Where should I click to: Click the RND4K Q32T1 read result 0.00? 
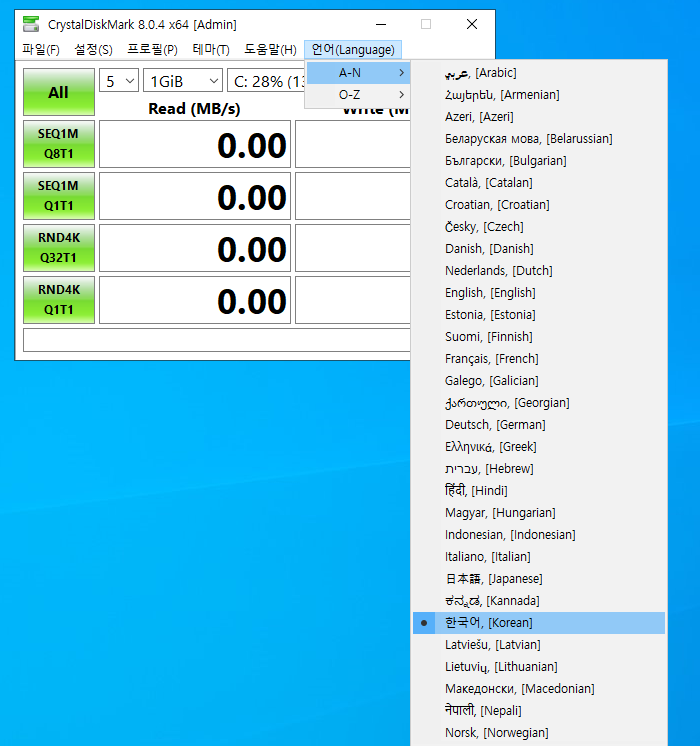[195, 247]
